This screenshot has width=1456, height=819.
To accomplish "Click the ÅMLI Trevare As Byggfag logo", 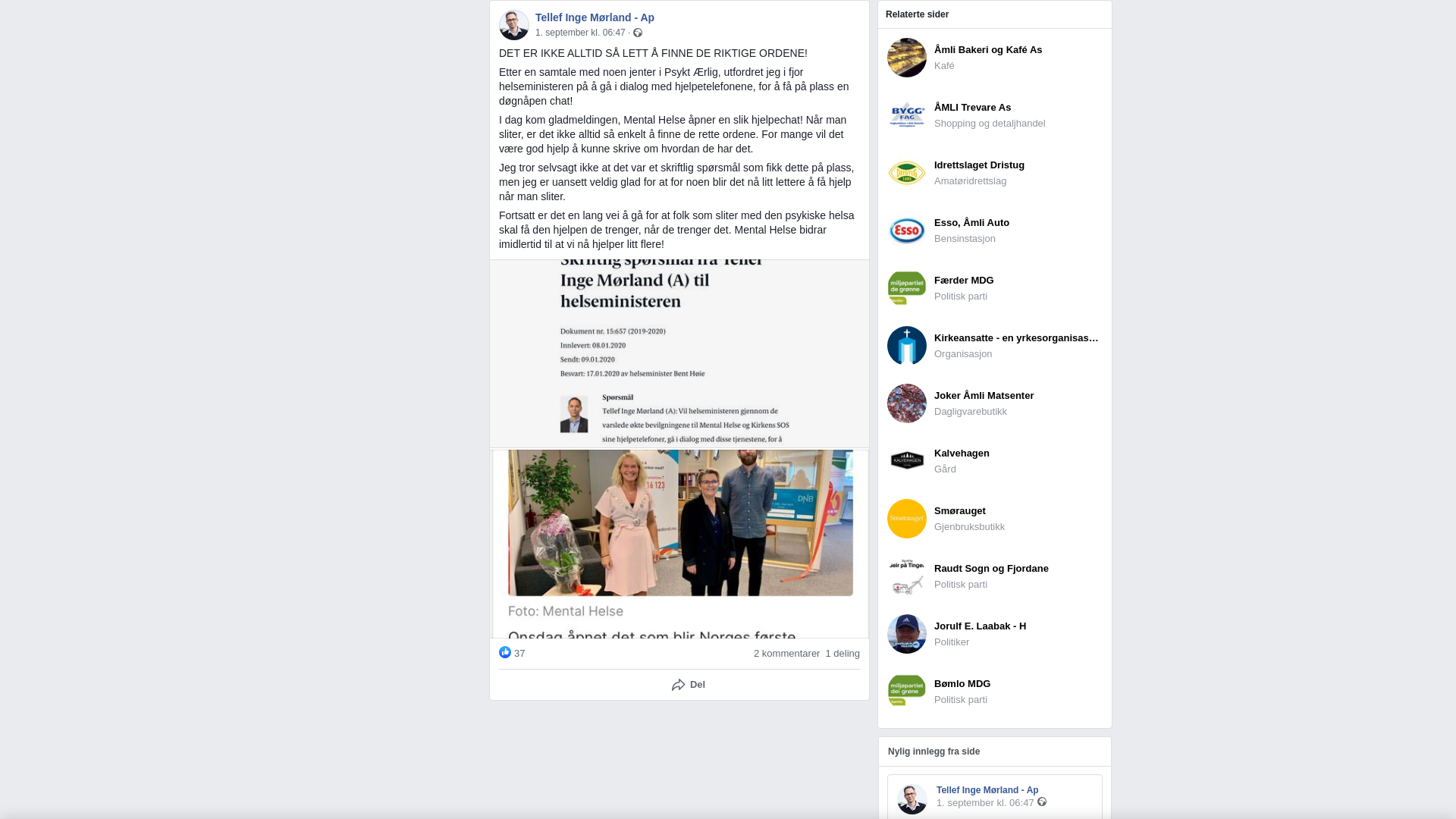I will point(907,115).
